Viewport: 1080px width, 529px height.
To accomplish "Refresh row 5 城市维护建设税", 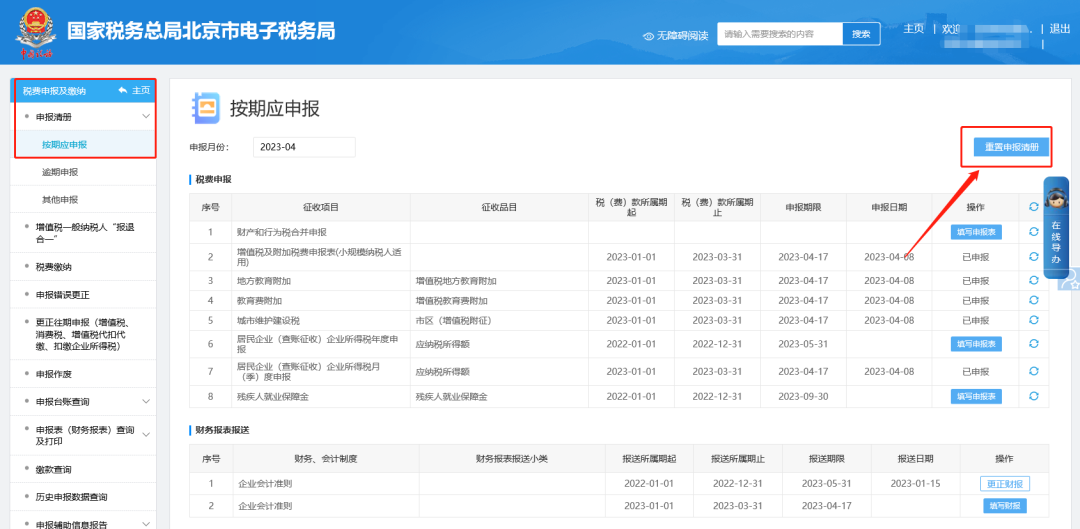I will coord(1033,320).
